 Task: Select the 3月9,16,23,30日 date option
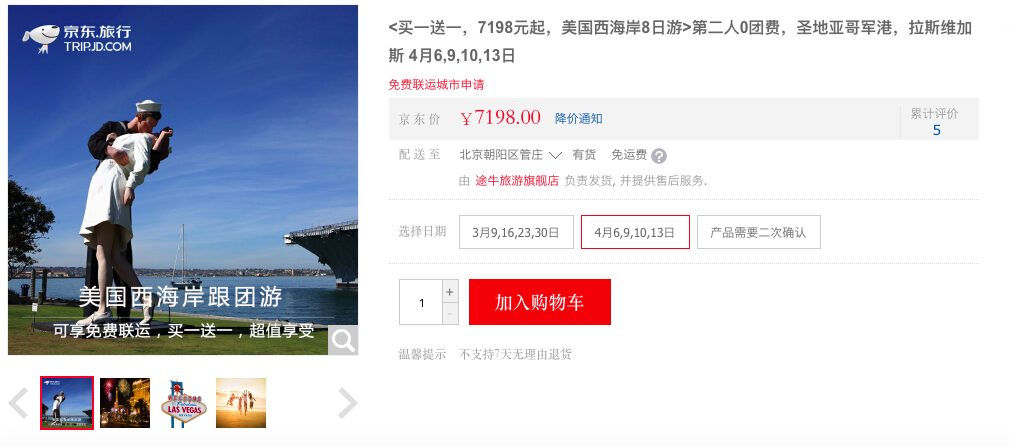[516, 232]
